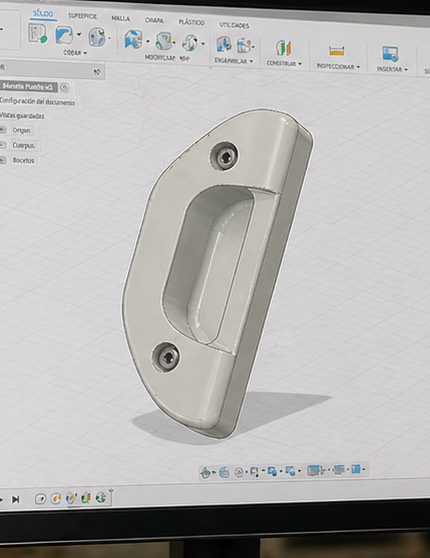Select the first Ensamblar tool icon
The width and height of the screenshot is (430, 558).
click(224, 44)
